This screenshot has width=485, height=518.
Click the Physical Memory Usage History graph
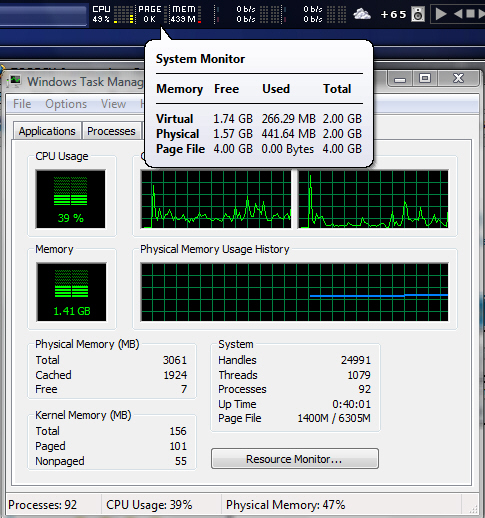point(294,292)
